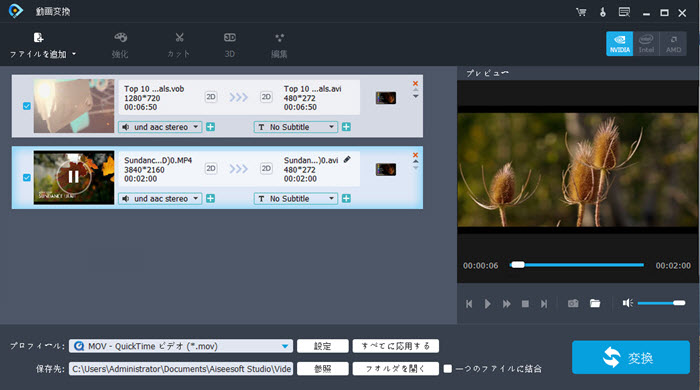Add subtitle to Top 10 file
Screen dimensions: 700x390
coord(346,127)
